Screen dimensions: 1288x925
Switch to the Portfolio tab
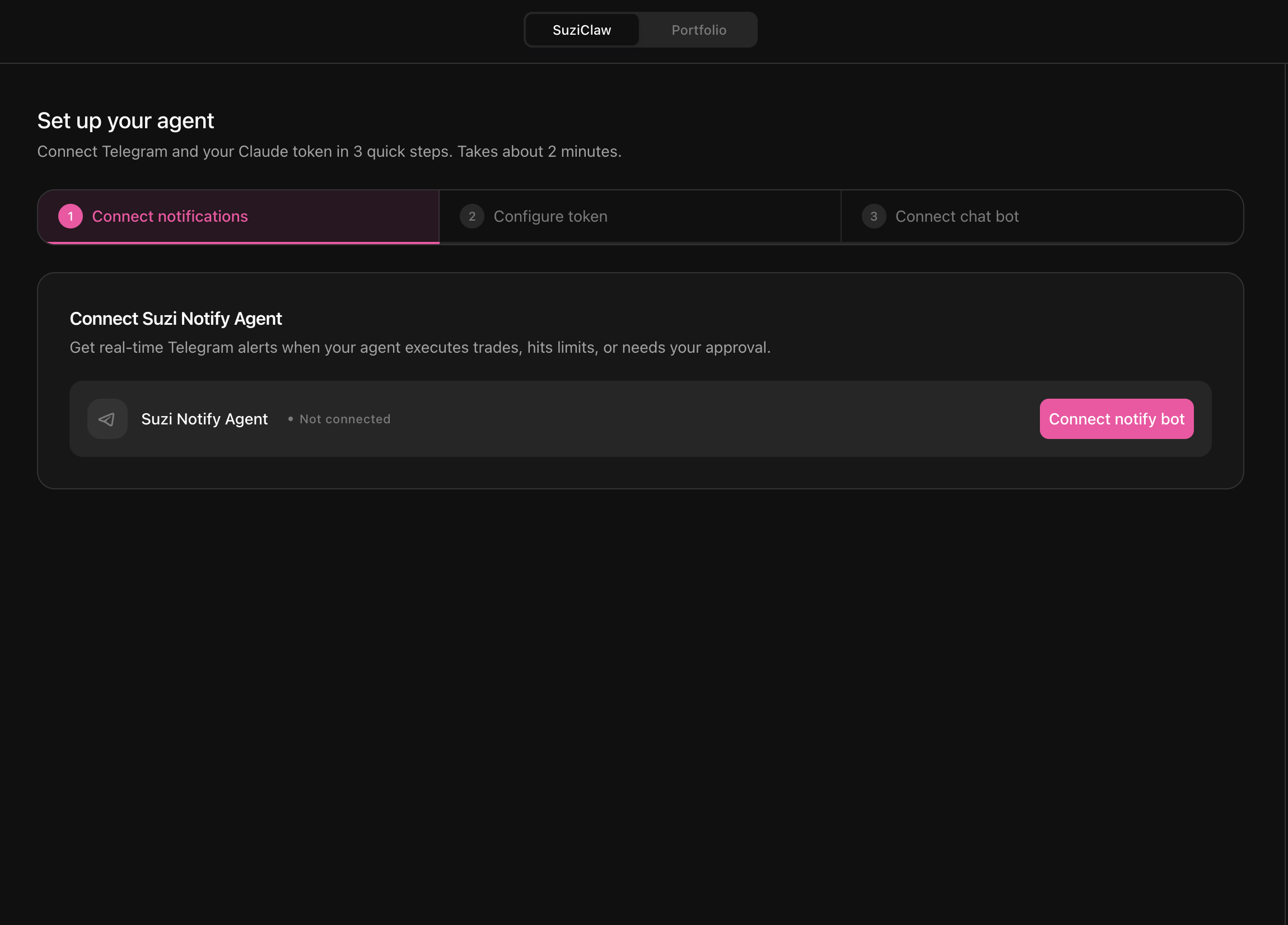698,30
